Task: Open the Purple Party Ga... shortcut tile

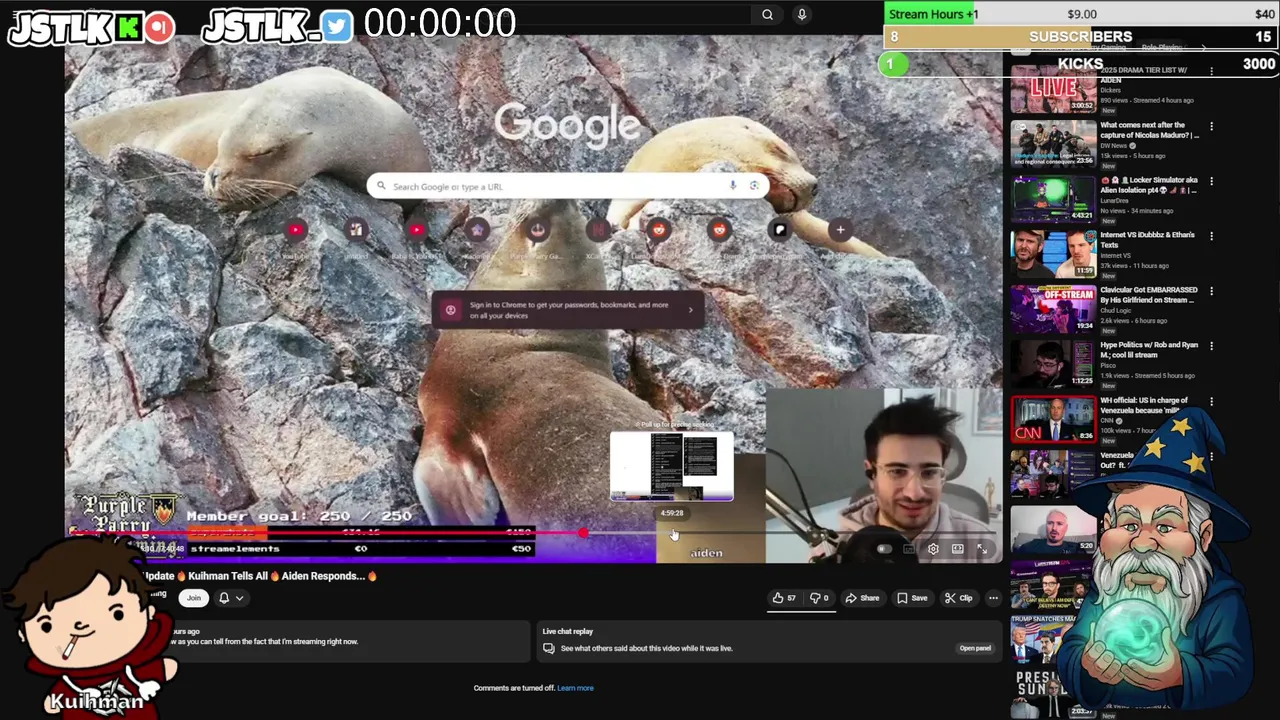Action: coord(537,230)
